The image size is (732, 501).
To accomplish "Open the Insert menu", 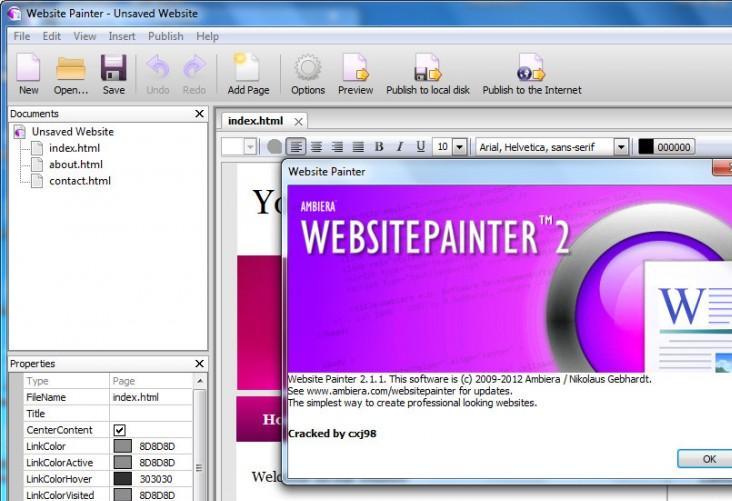I will [122, 36].
